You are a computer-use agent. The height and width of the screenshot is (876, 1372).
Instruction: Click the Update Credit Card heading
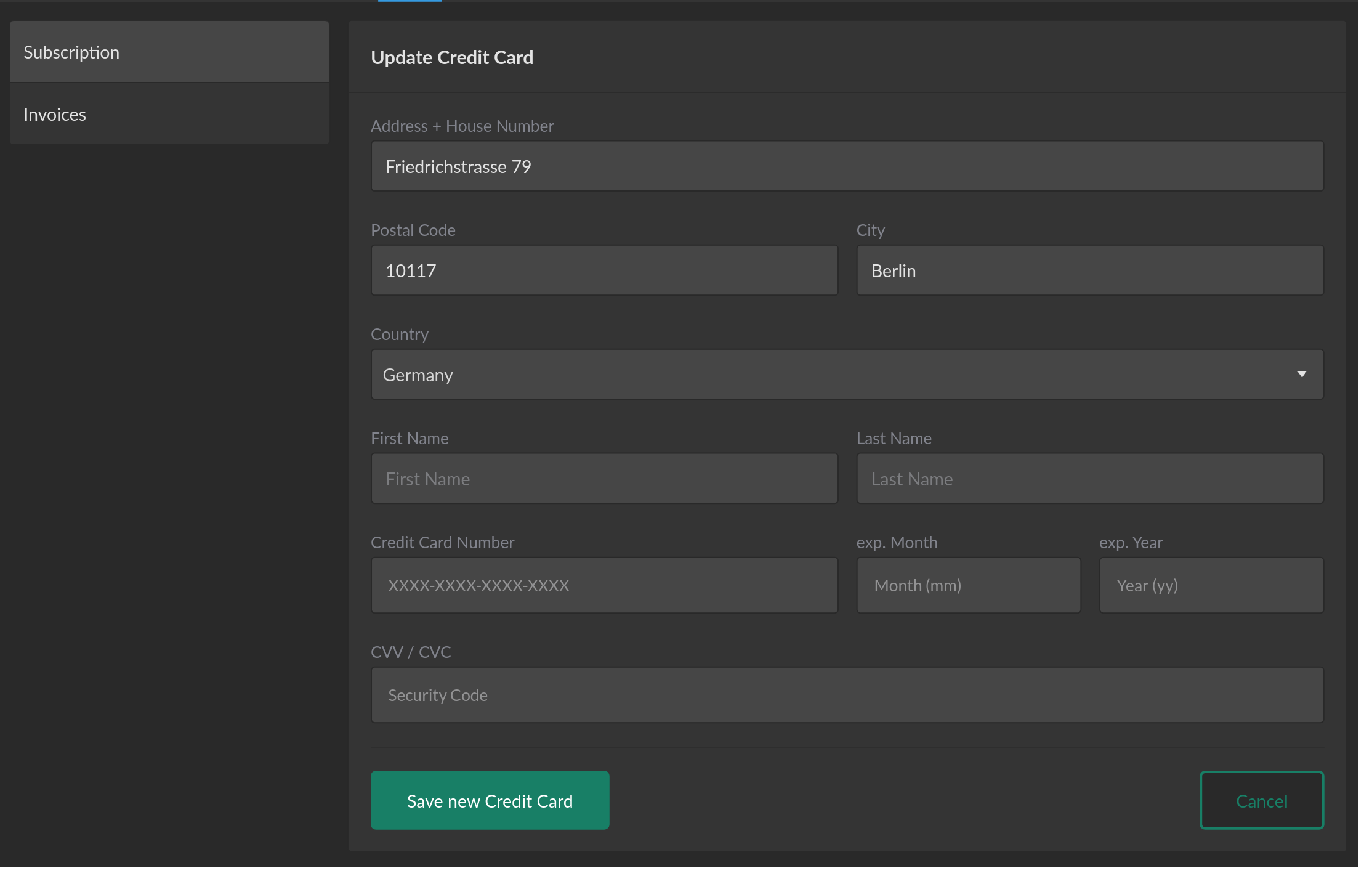point(452,57)
